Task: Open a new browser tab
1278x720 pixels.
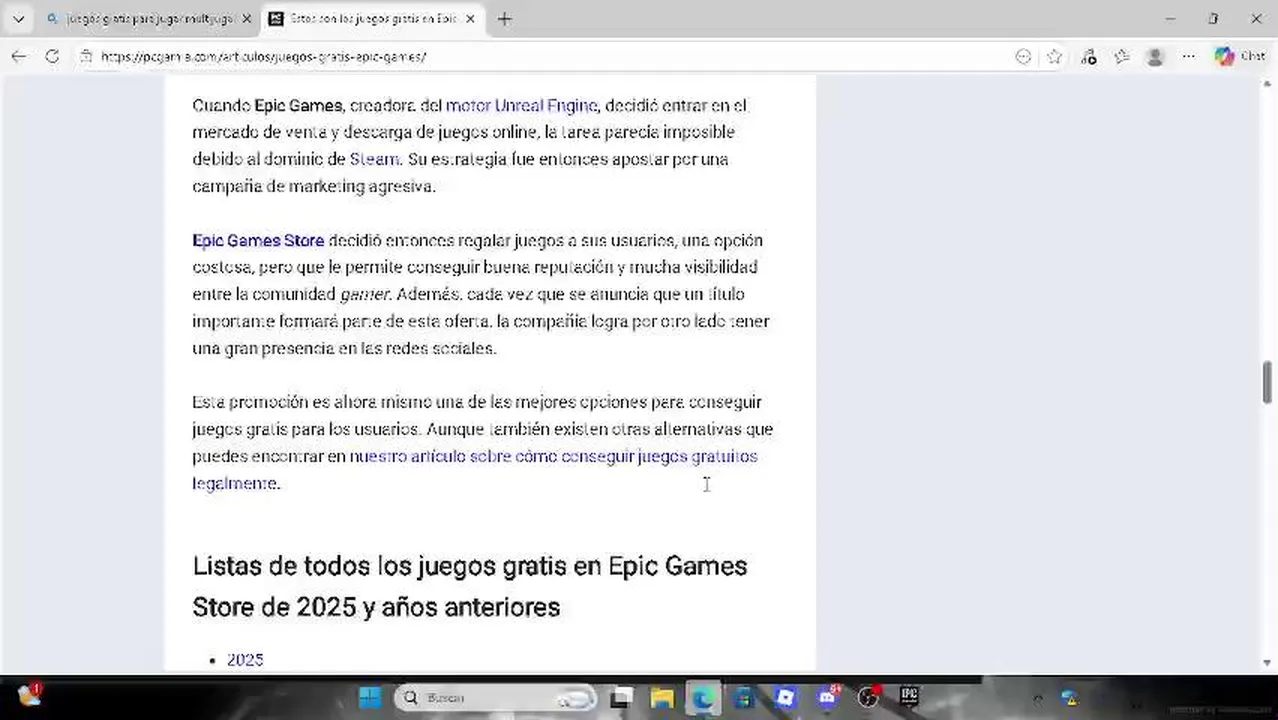Action: click(504, 19)
